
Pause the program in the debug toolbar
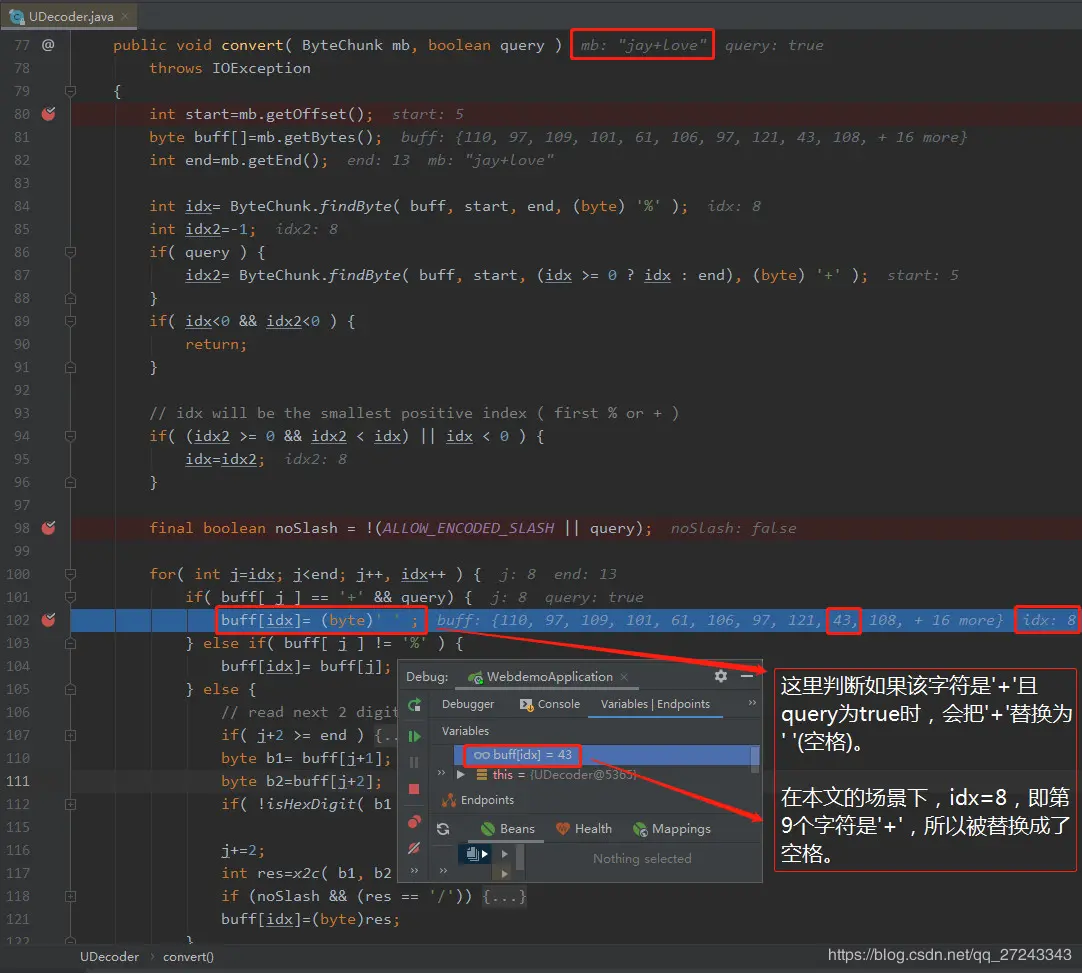(414, 762)
